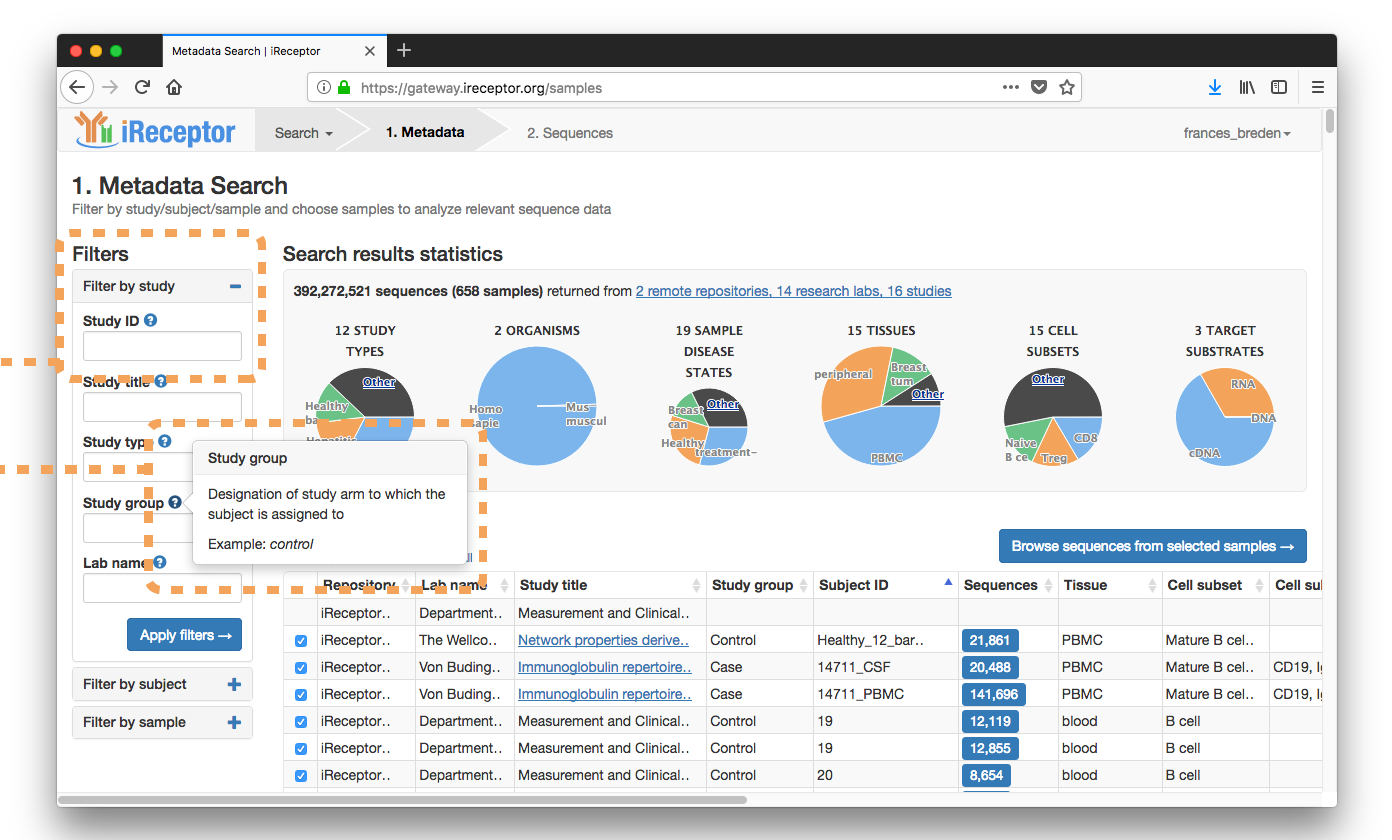Click into the Lab name input field
1392x840 pixels.
[x=162, y=588]
